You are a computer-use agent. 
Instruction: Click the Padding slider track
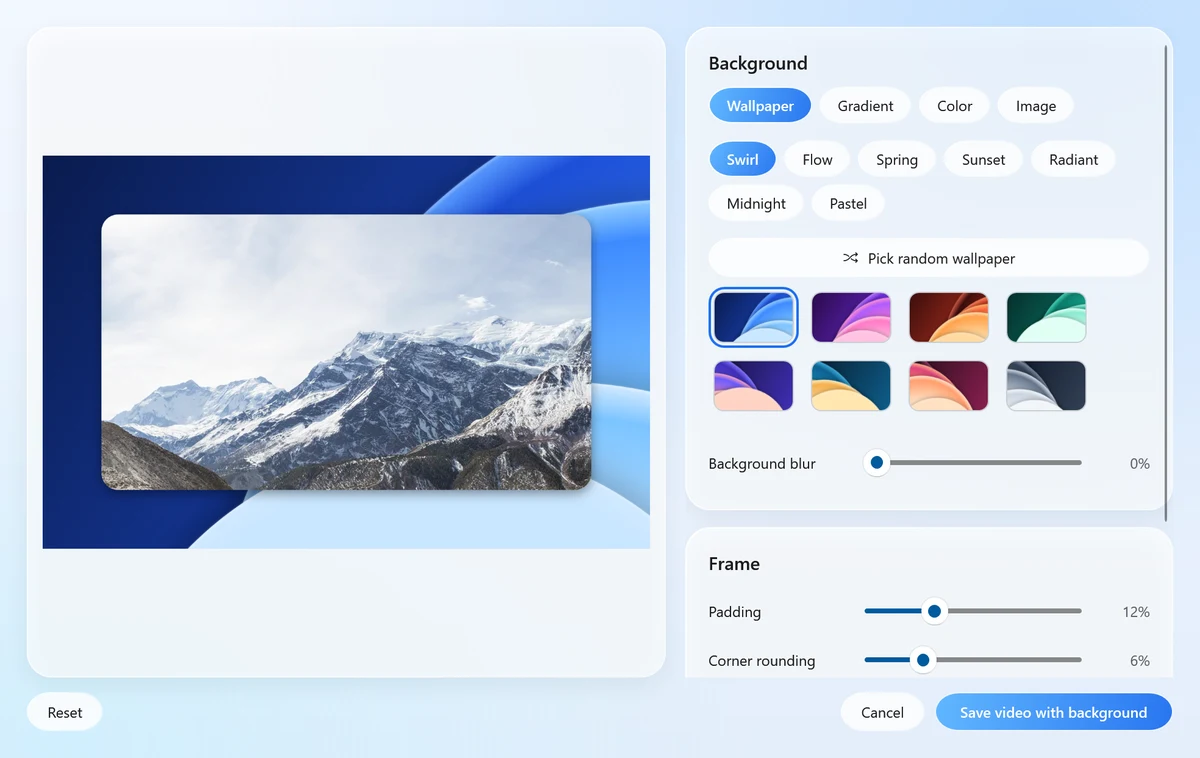pos(973,611)
